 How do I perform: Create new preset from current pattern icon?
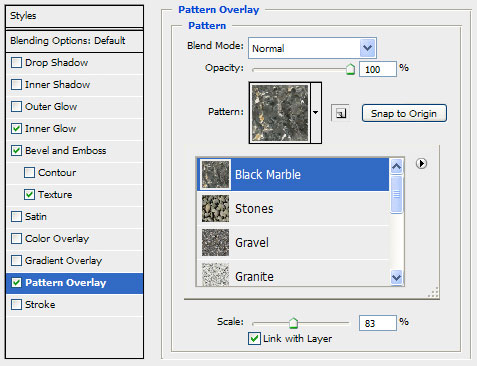[340, 113]
